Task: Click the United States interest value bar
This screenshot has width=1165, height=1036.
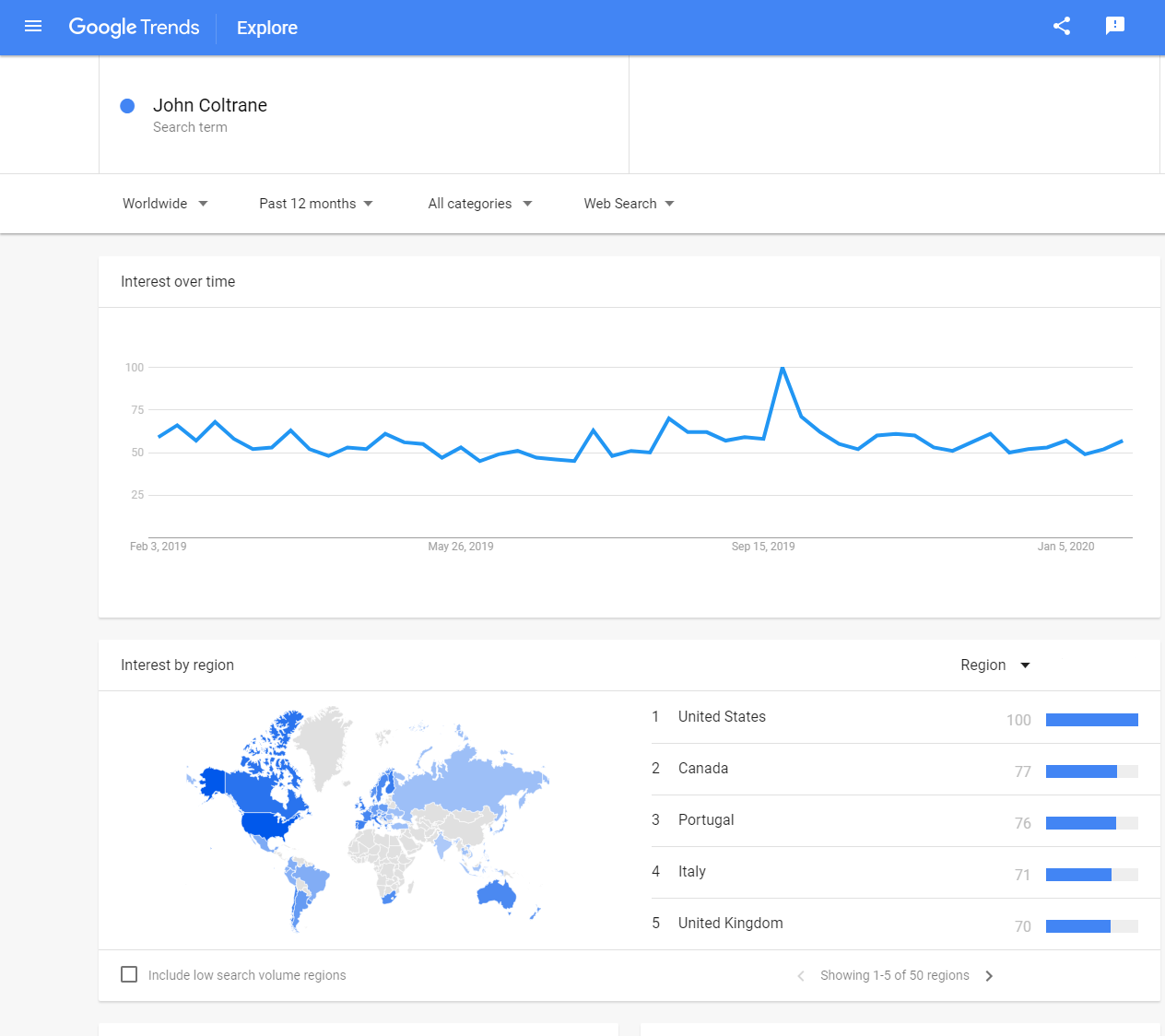Action: click(1092, 720)
